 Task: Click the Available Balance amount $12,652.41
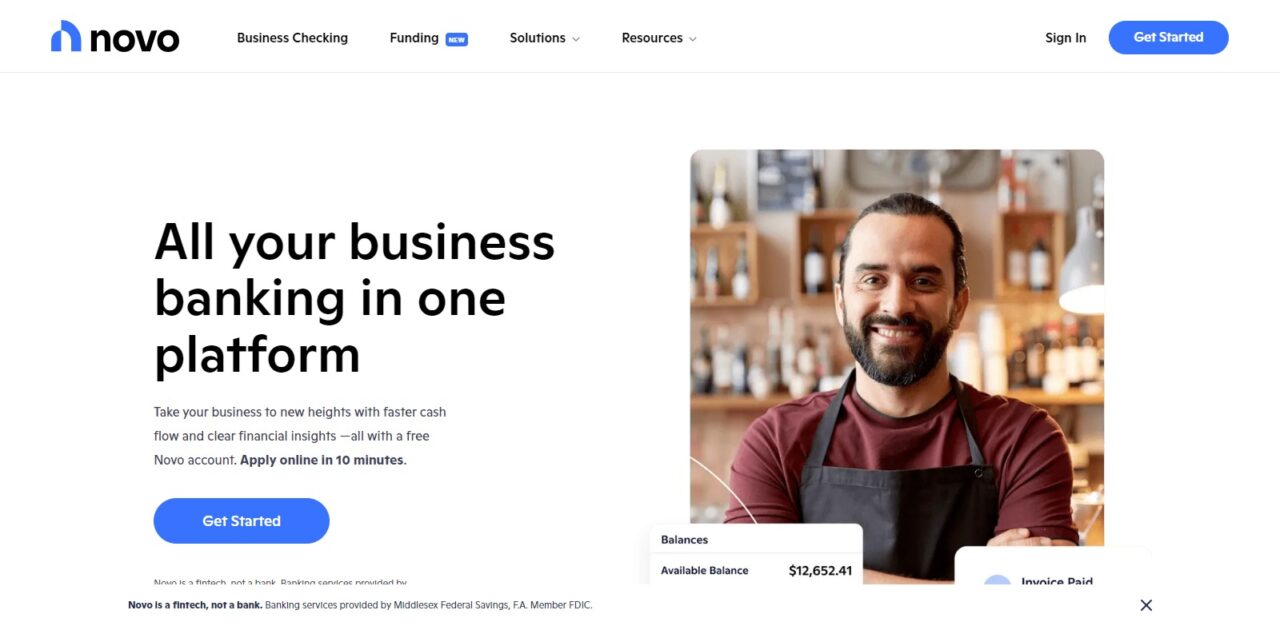point(820,571)
